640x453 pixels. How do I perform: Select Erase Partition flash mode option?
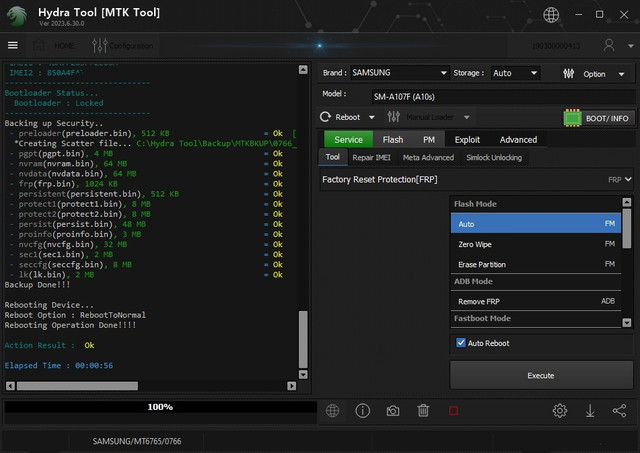(536, 264)
